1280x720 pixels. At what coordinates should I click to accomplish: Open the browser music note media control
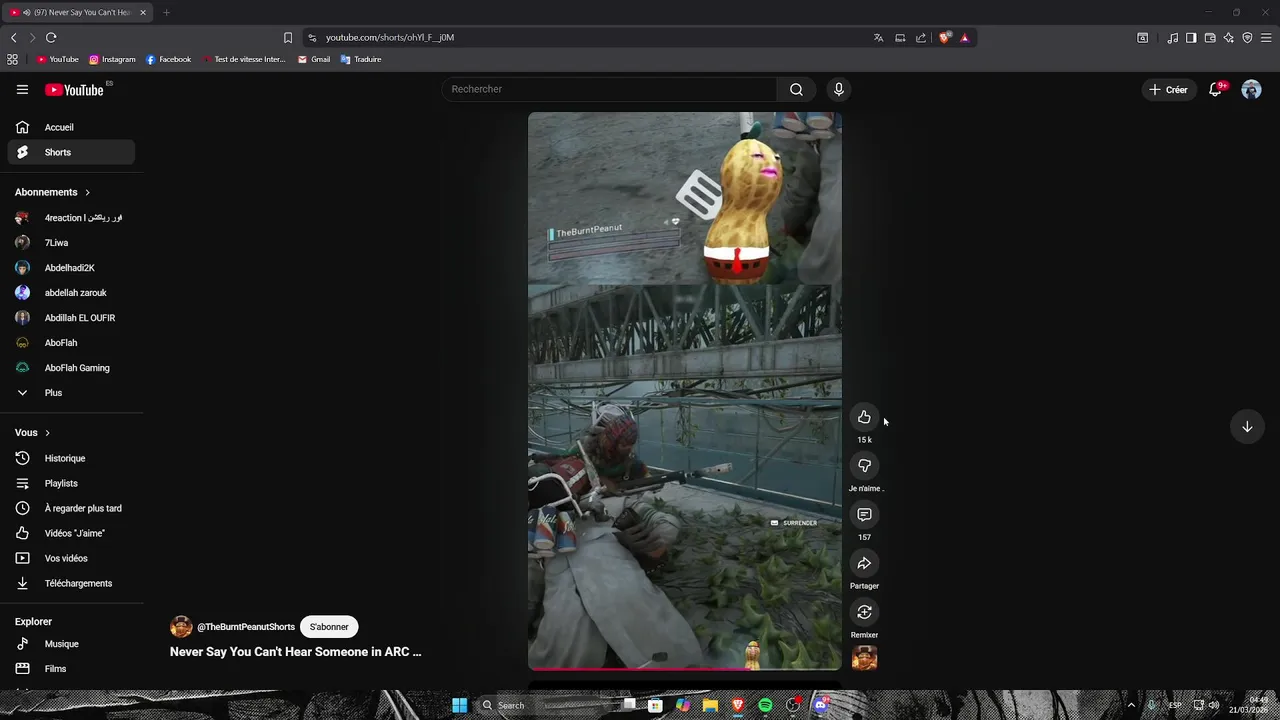(1172, 38)
